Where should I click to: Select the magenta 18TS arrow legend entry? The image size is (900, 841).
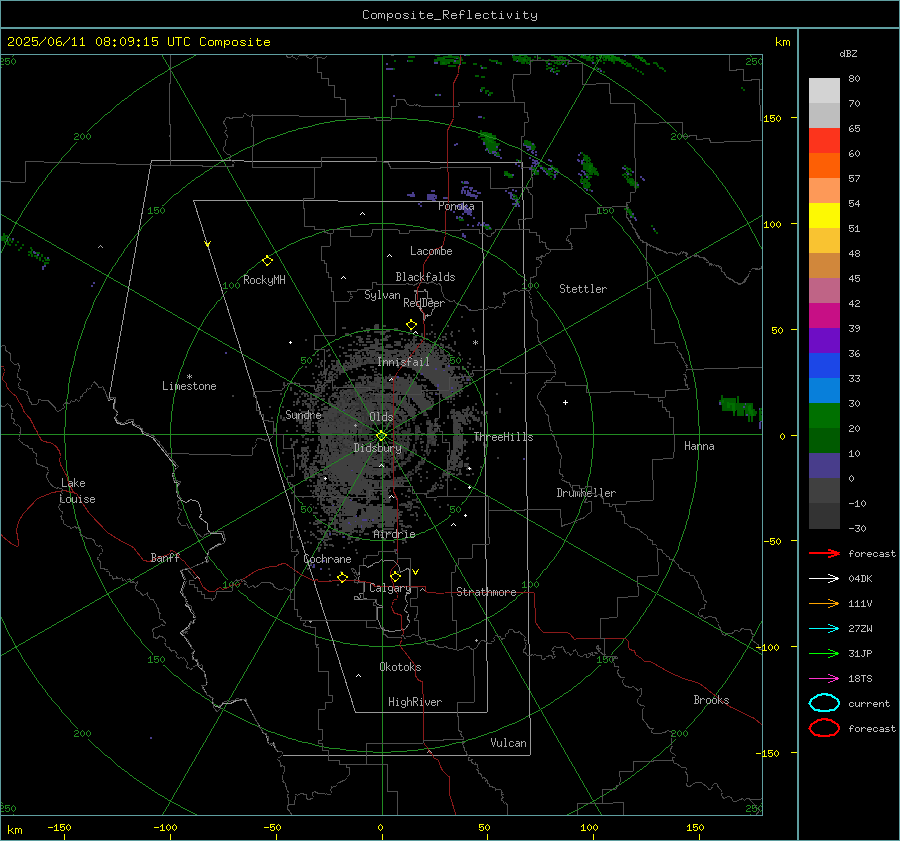[824, 679]
